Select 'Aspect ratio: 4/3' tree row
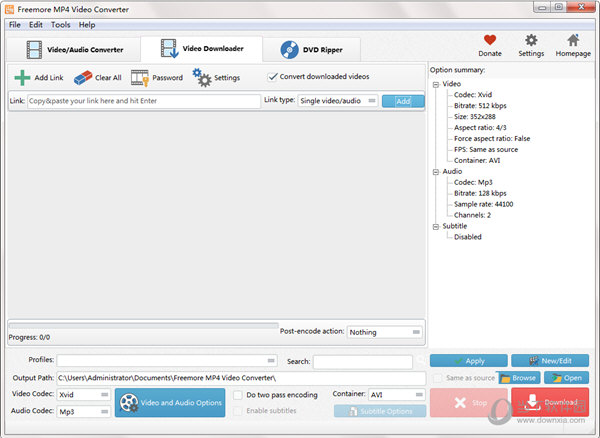The width and height of the screenshot is (600, 438). click(x=480, y=127)
